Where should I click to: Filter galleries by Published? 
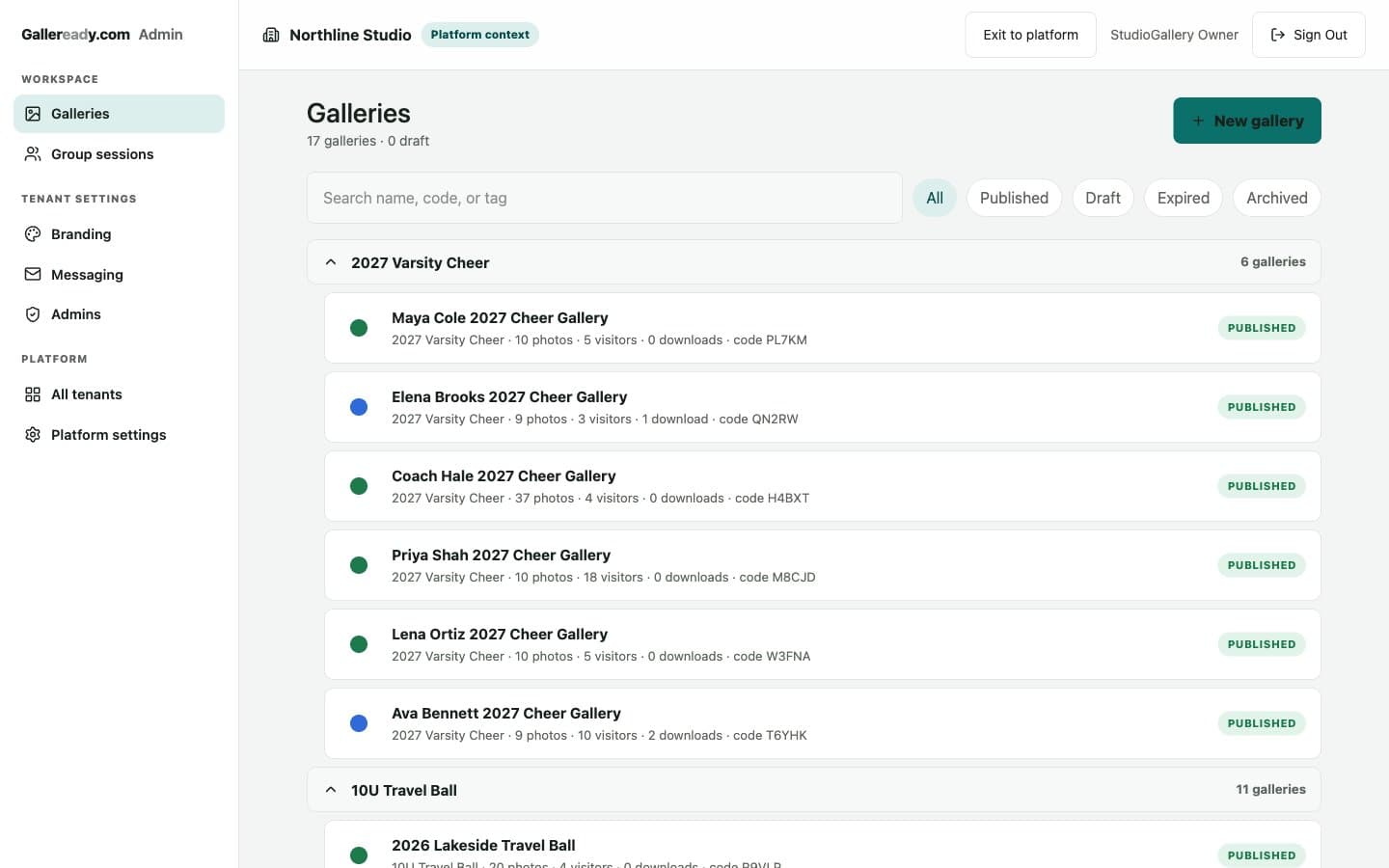(x=1014, y=198)
